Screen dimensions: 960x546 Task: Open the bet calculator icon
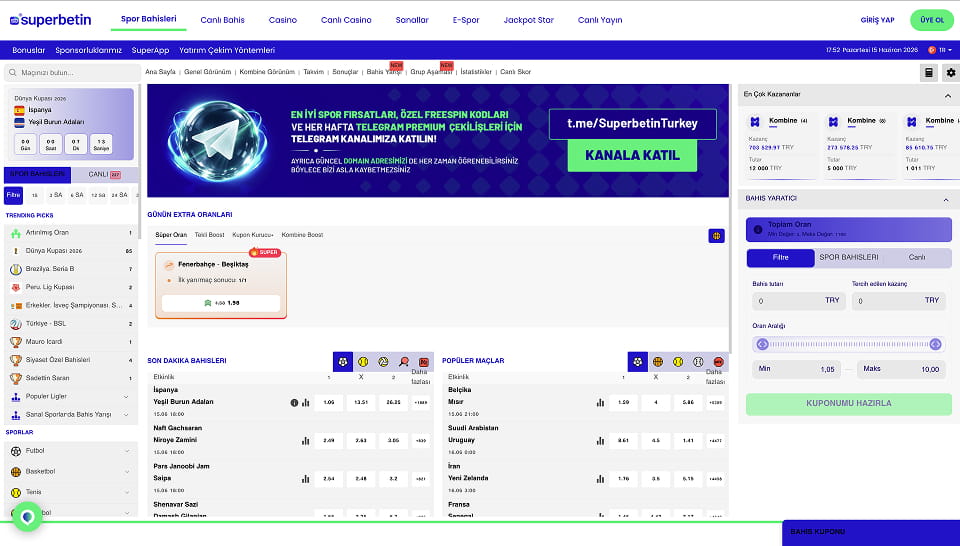click(x=929, y=73)
